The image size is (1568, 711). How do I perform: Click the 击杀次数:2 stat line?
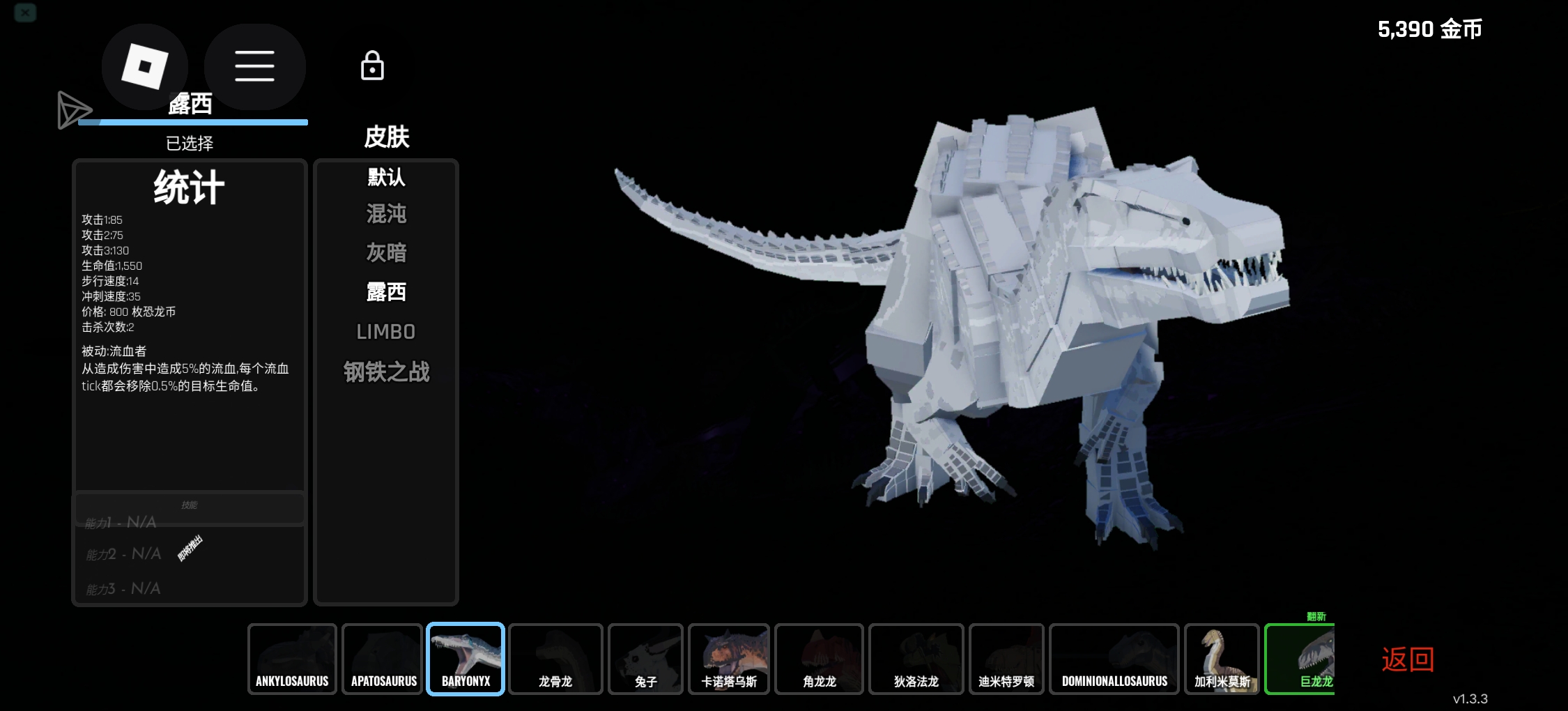107,327
